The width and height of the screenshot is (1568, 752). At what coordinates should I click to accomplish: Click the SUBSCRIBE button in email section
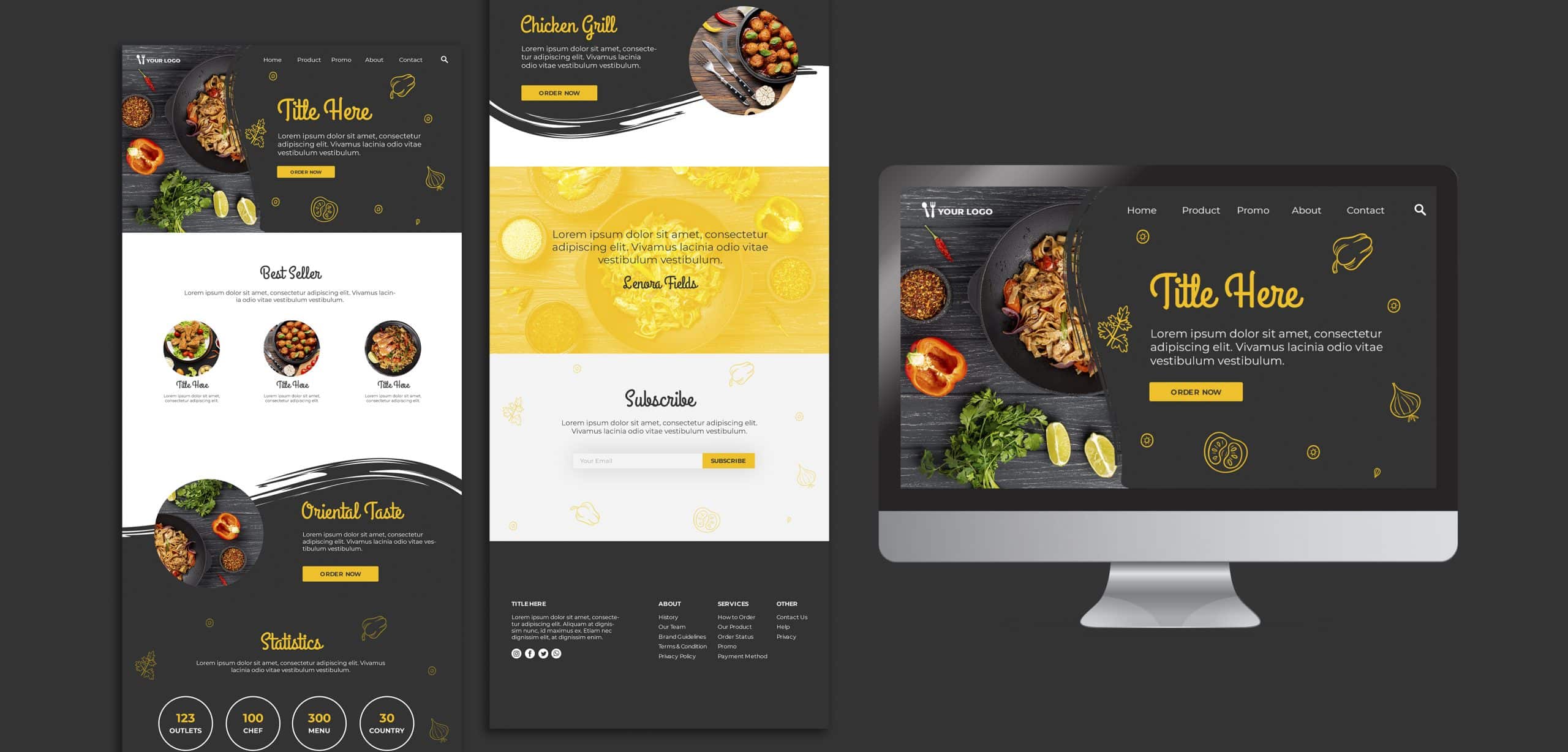pyautogui.click(x=728, y=460)
